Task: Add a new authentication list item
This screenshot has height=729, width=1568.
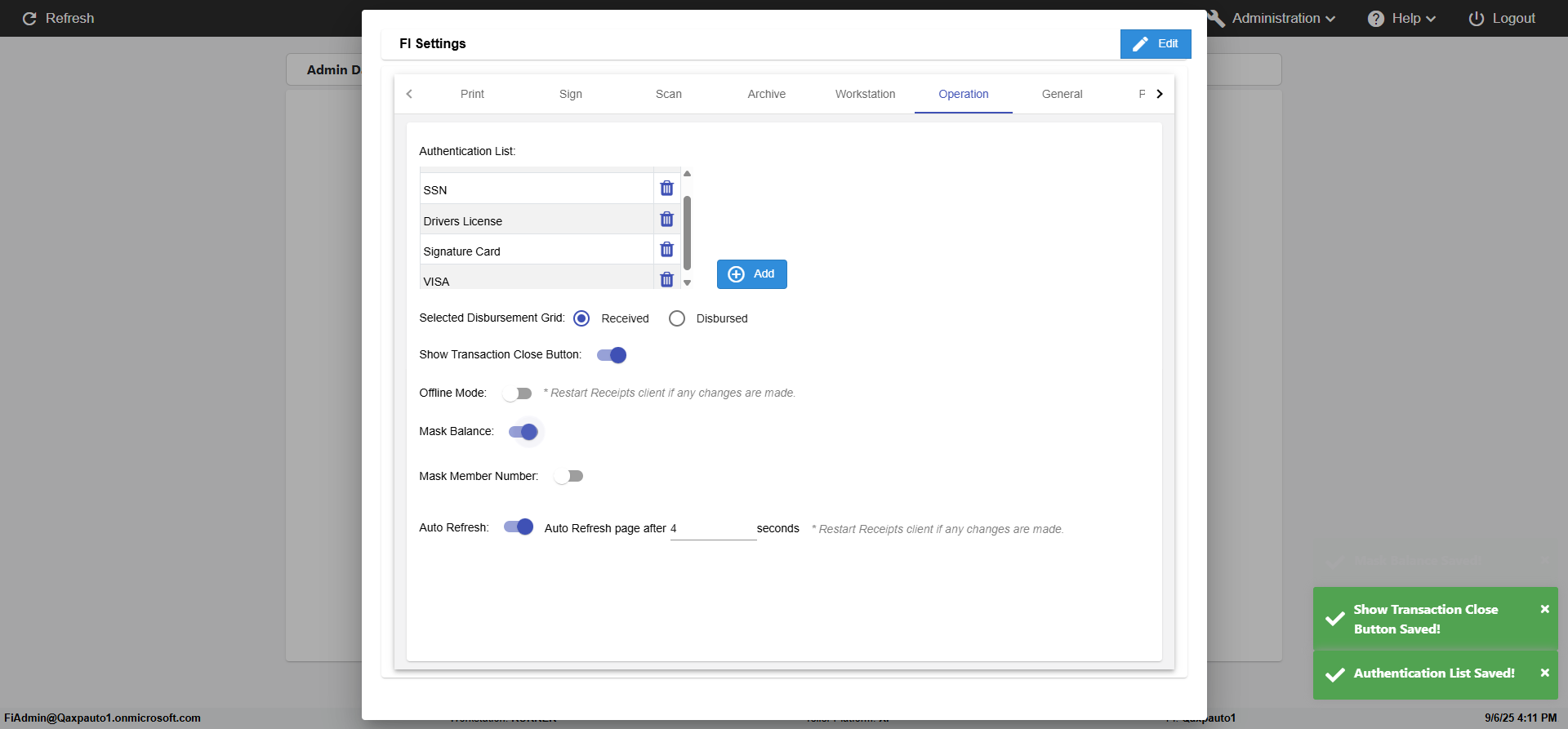Action: pyautogui.click(x=751, y=274)
